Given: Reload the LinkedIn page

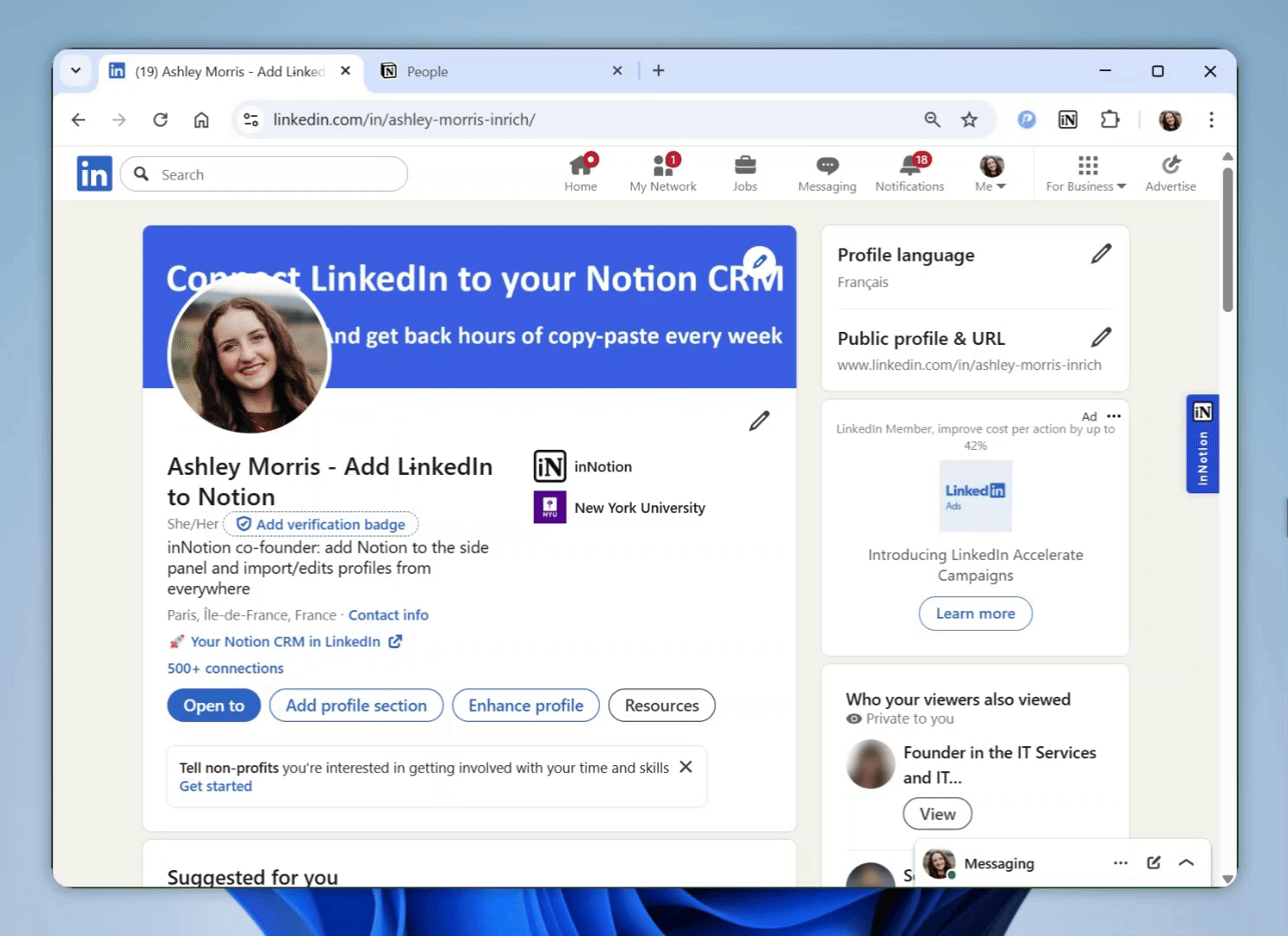Looking at the screenshot, I should pyautogui.click(x=160, y=120).
